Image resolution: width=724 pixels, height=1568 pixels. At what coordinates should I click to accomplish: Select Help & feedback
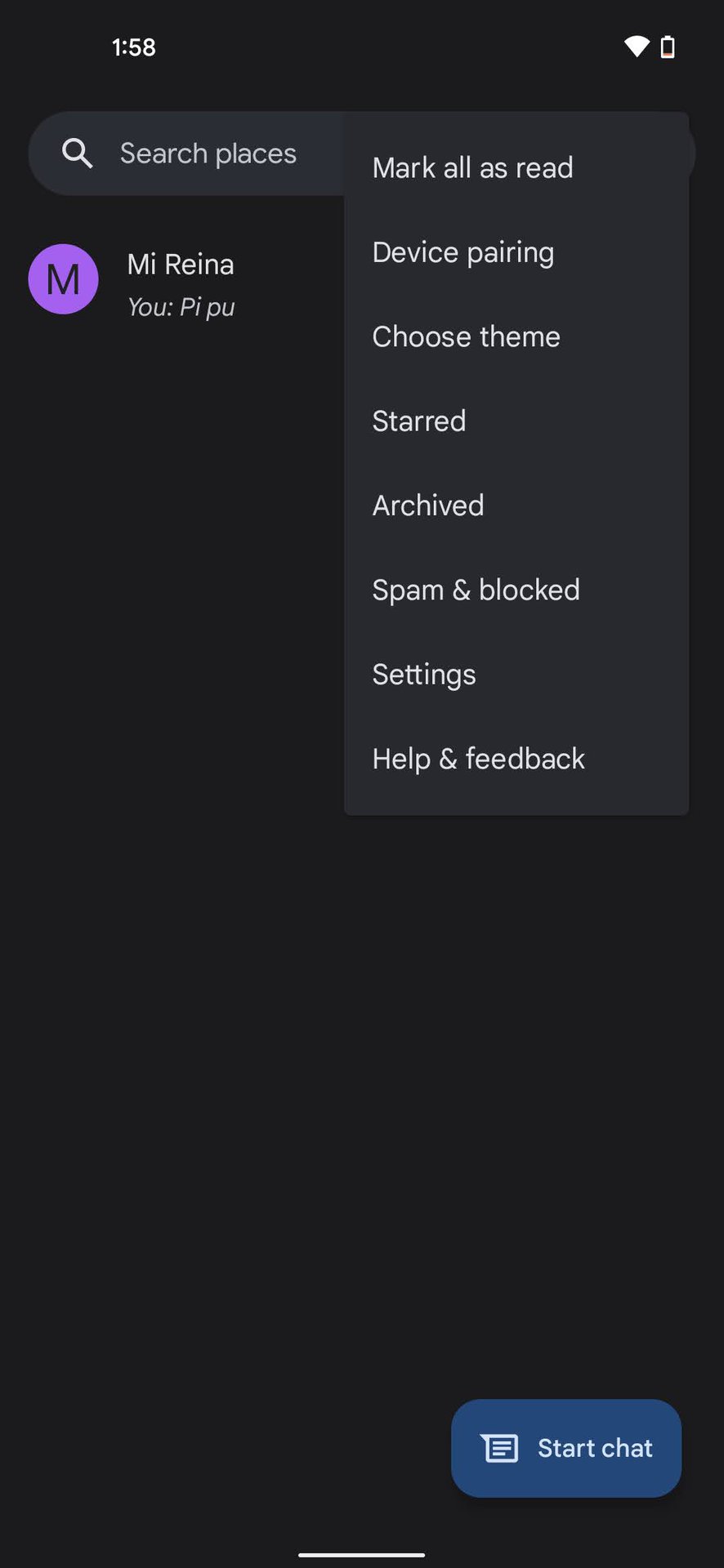point(478,759)
